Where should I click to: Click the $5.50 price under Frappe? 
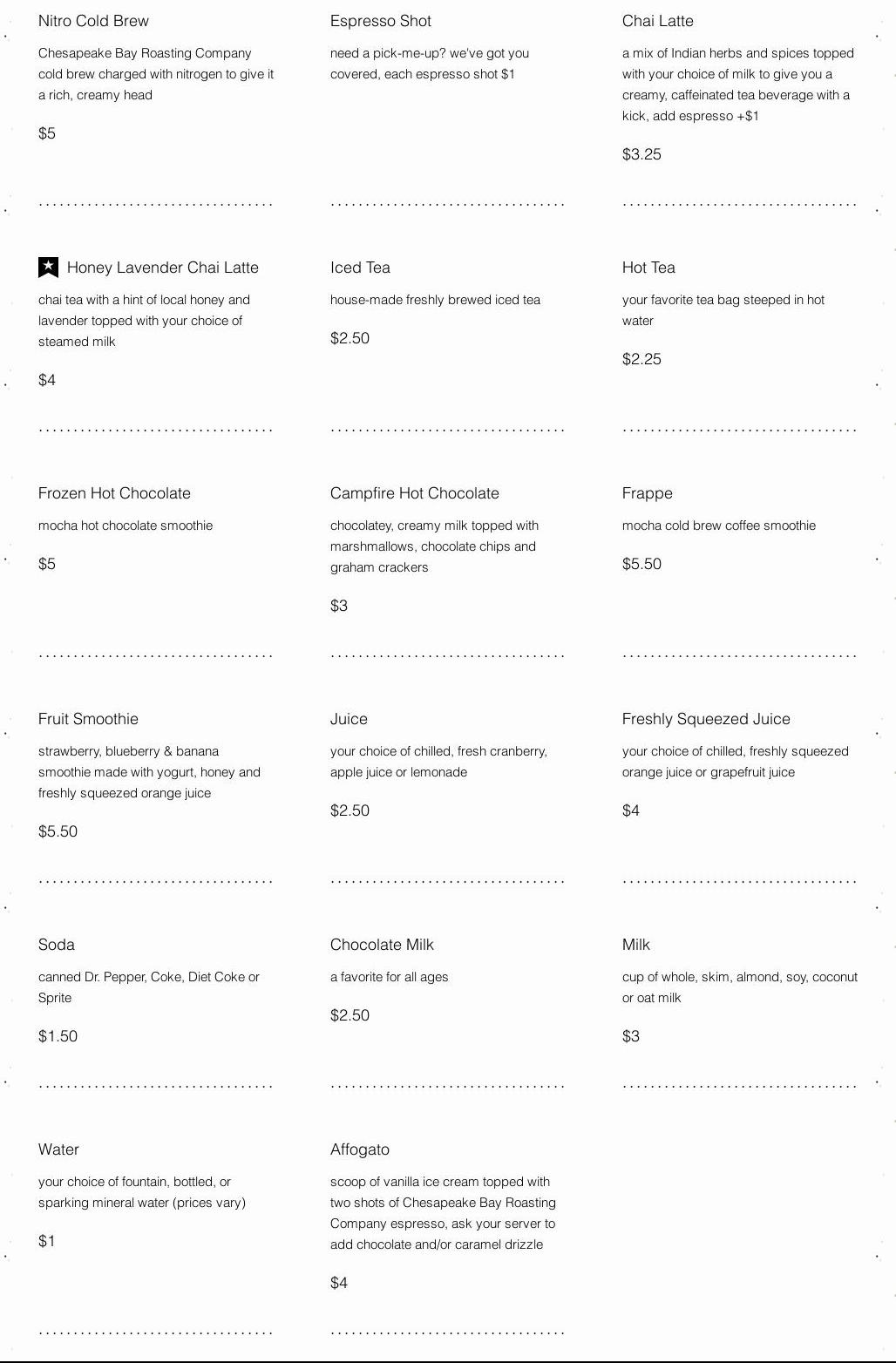(641, 564)
